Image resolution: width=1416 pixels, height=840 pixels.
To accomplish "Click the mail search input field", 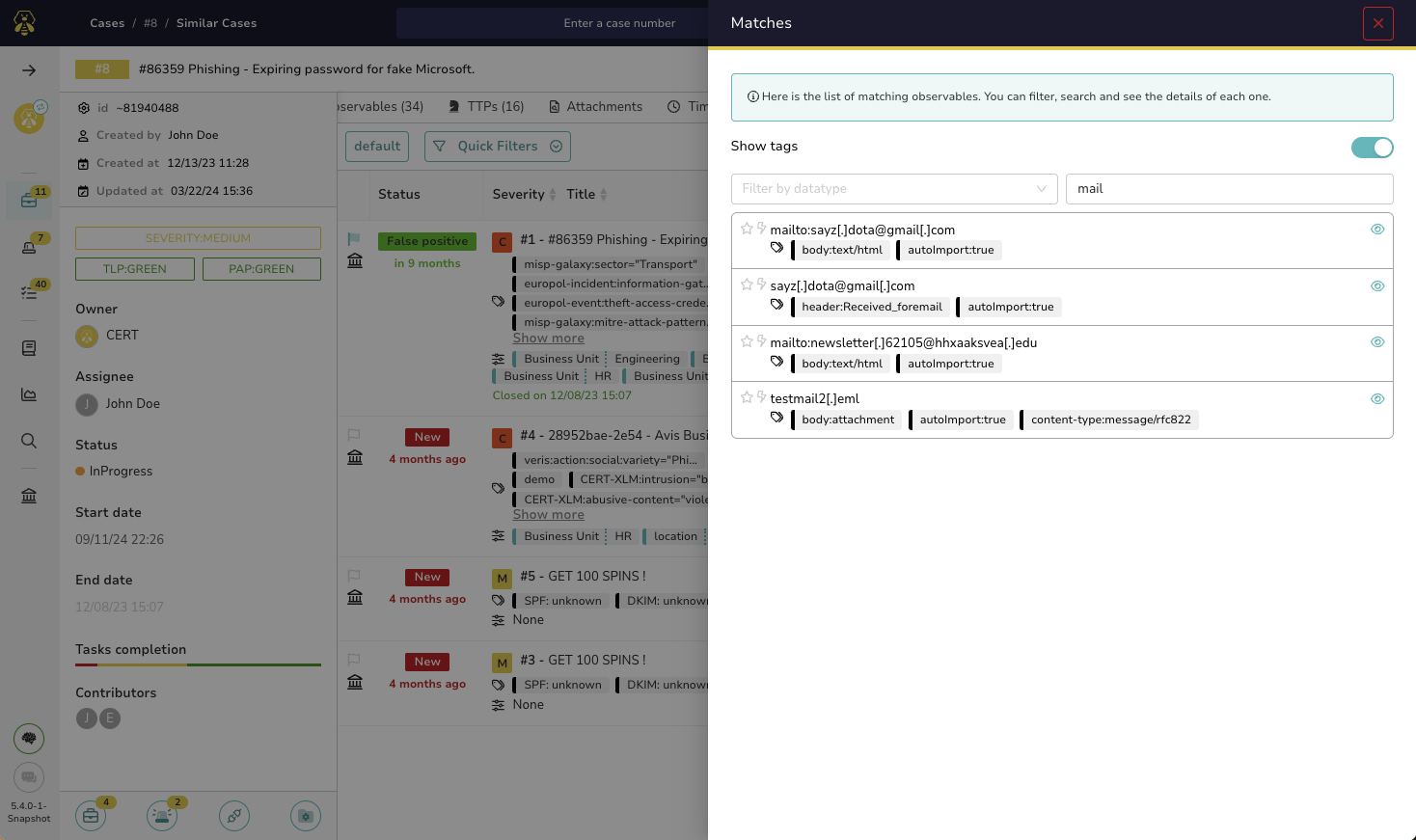I will click(x=1229, y=189).
